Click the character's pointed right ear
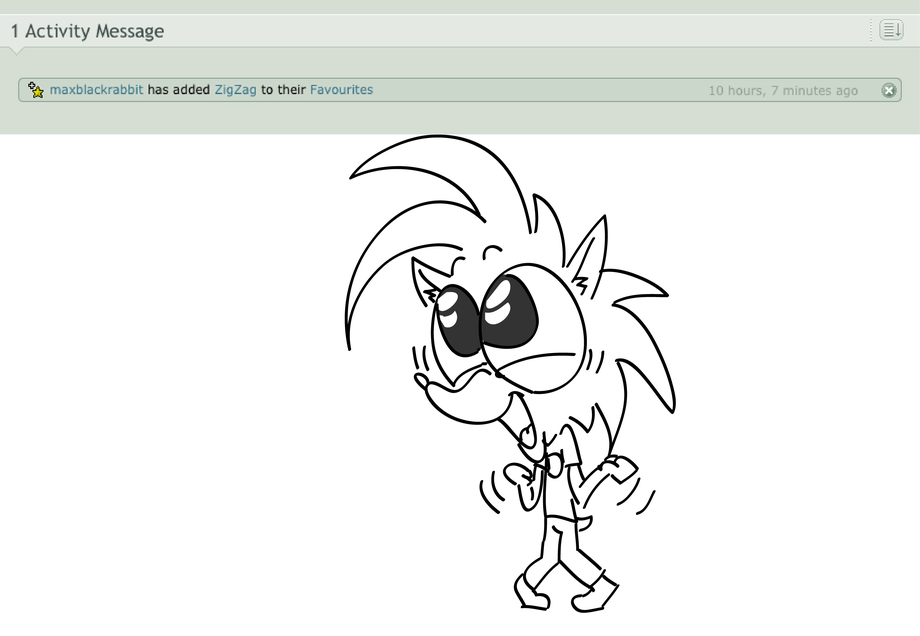This screenshot has width=920, height=636. 592,252
